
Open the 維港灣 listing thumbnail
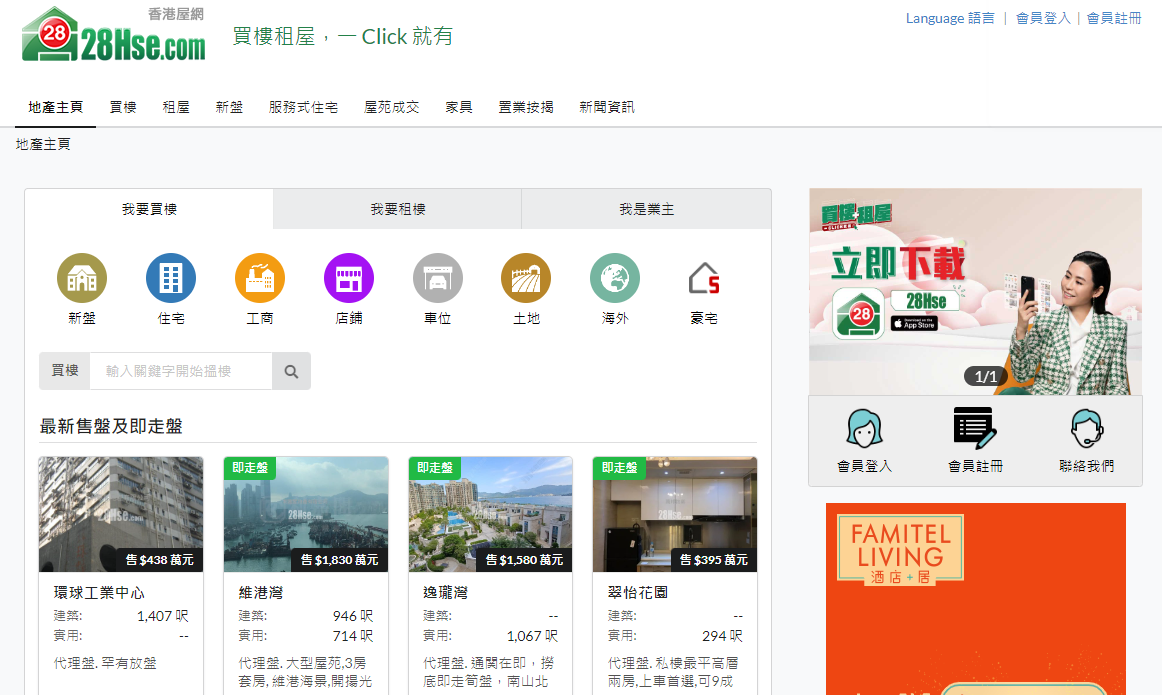[306, 514]
